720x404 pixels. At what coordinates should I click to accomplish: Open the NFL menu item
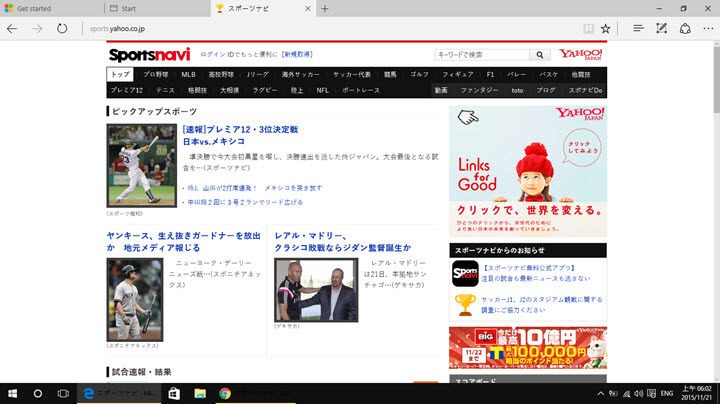tap(322, 90)
